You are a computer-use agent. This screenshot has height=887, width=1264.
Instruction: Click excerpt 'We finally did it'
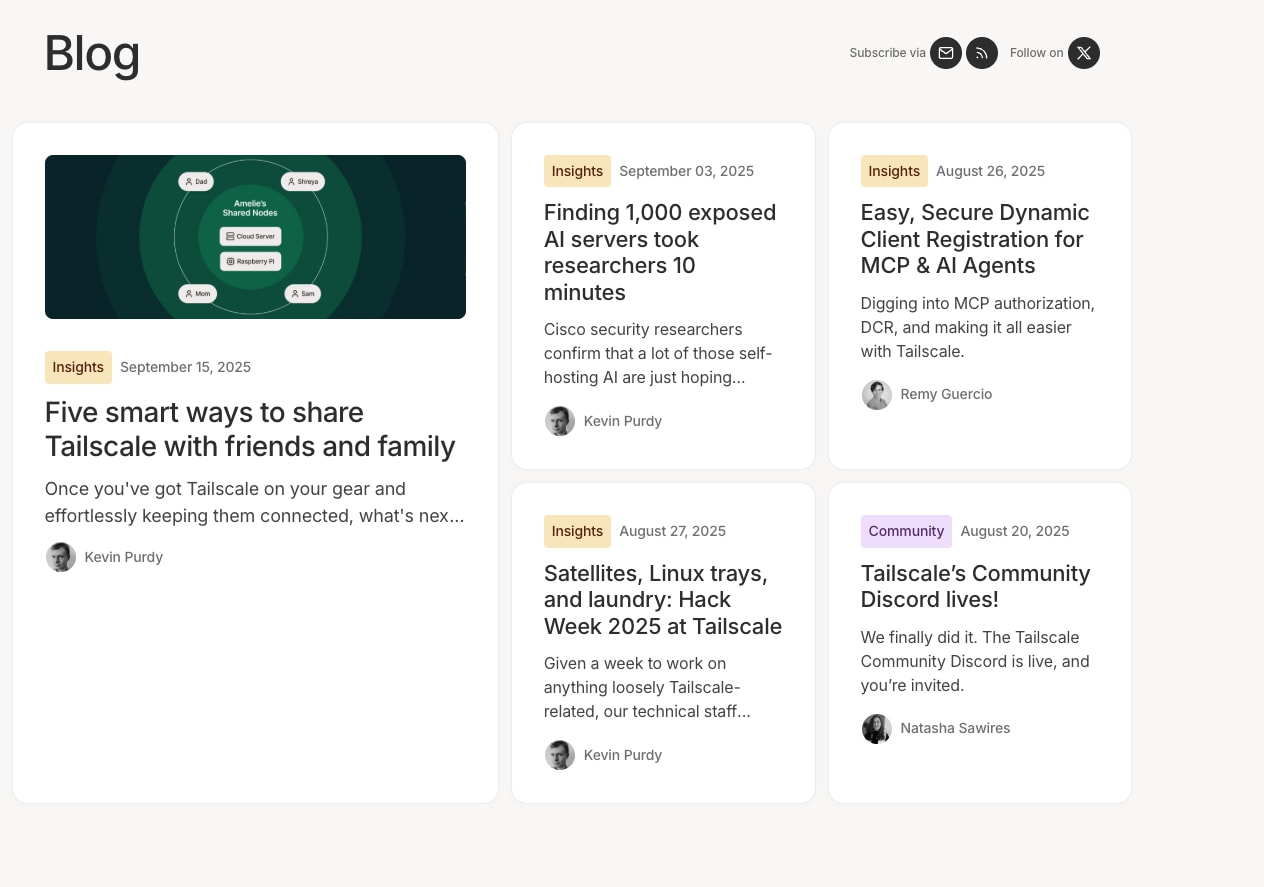(x=975, y=661)
